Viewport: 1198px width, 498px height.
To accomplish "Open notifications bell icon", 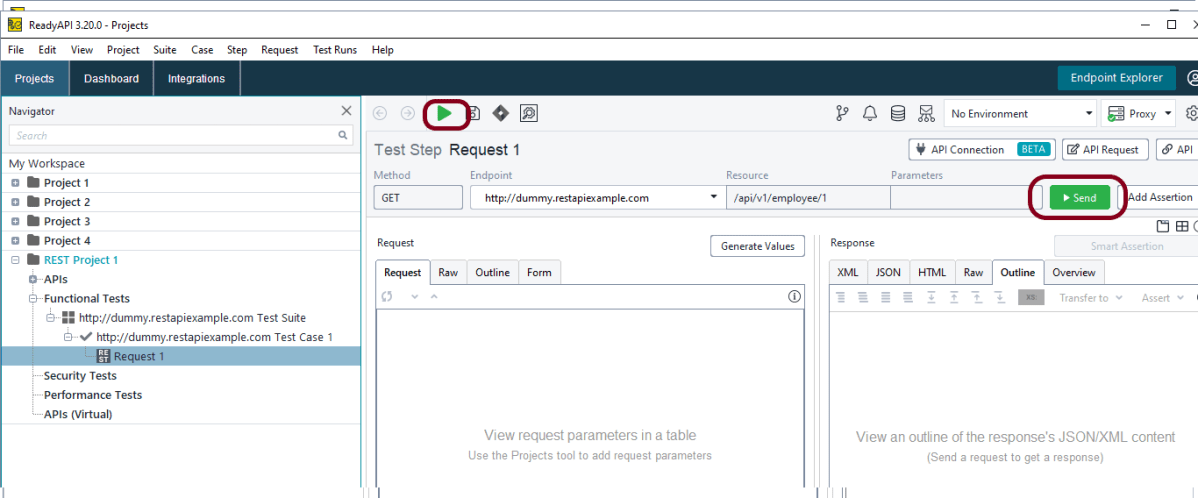I will pos(870,114).
